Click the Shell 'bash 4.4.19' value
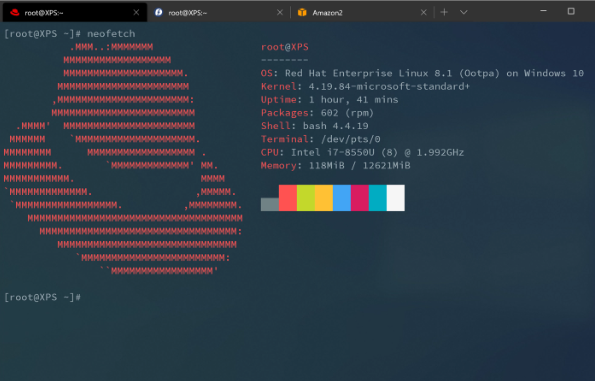The height and width of the screenshot is (381, 595). 335,126
